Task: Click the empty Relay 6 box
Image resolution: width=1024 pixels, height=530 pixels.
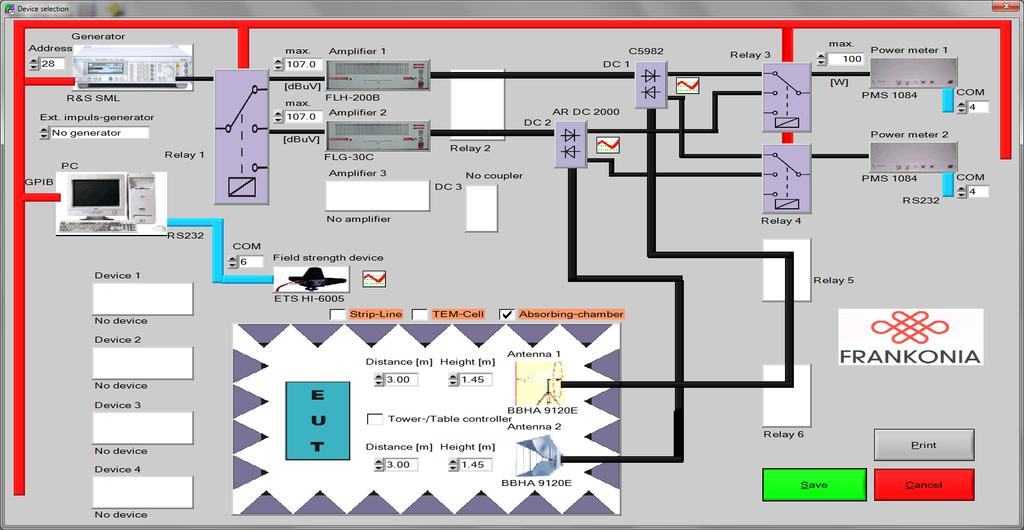Action: point(786,395)
